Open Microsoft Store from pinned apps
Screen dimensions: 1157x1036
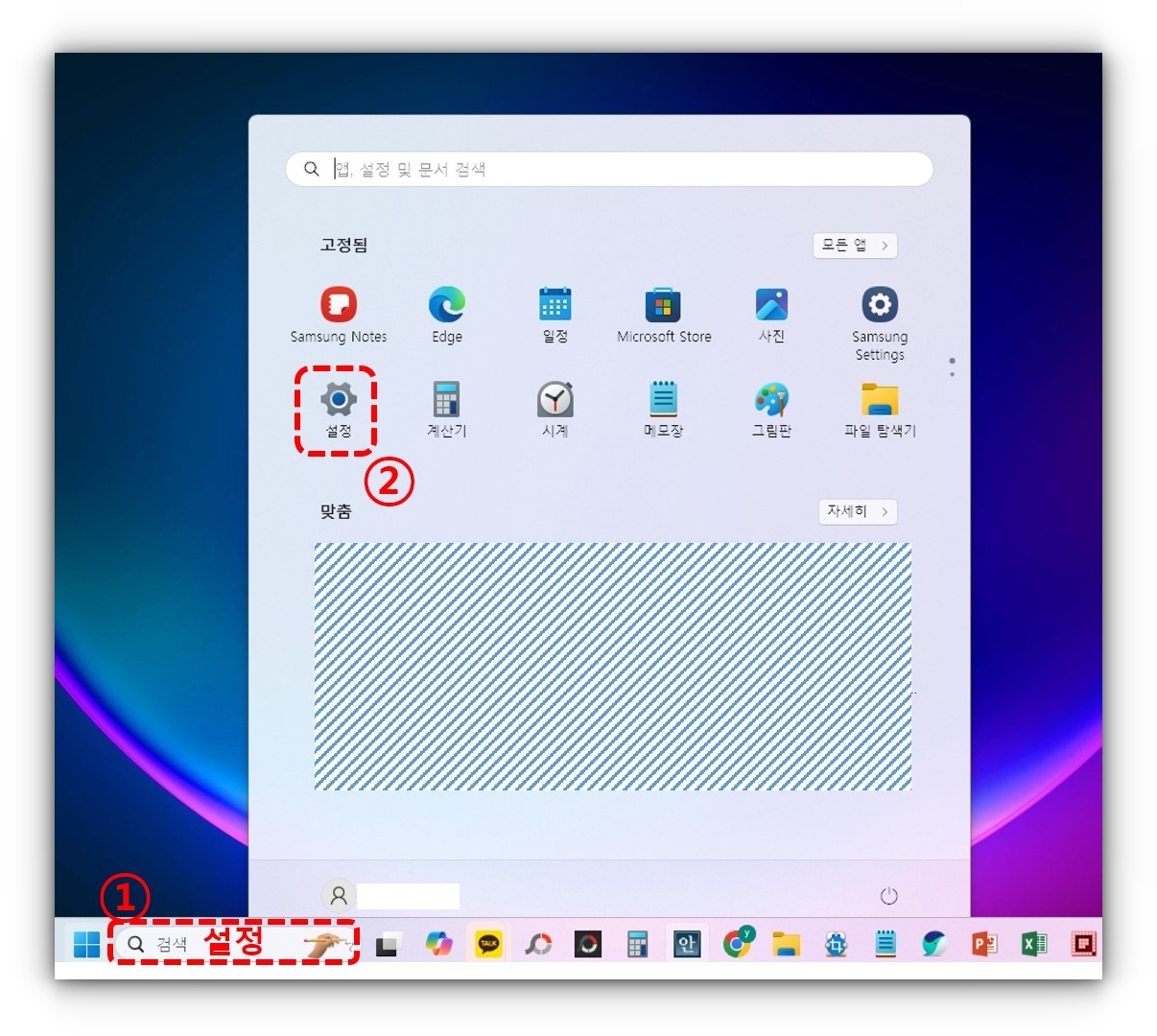664,316
